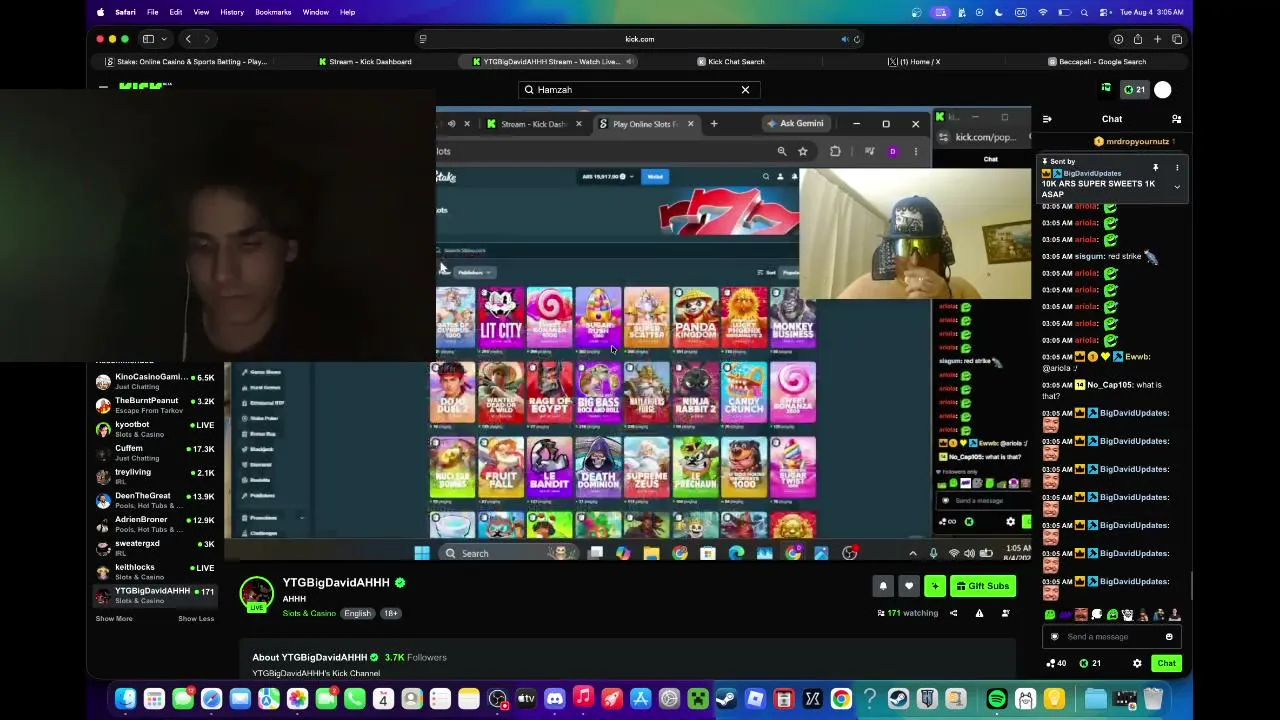Unpin the pinned chat message
The height and width of the screenshot is (720, 1280).
(1155, 168)
